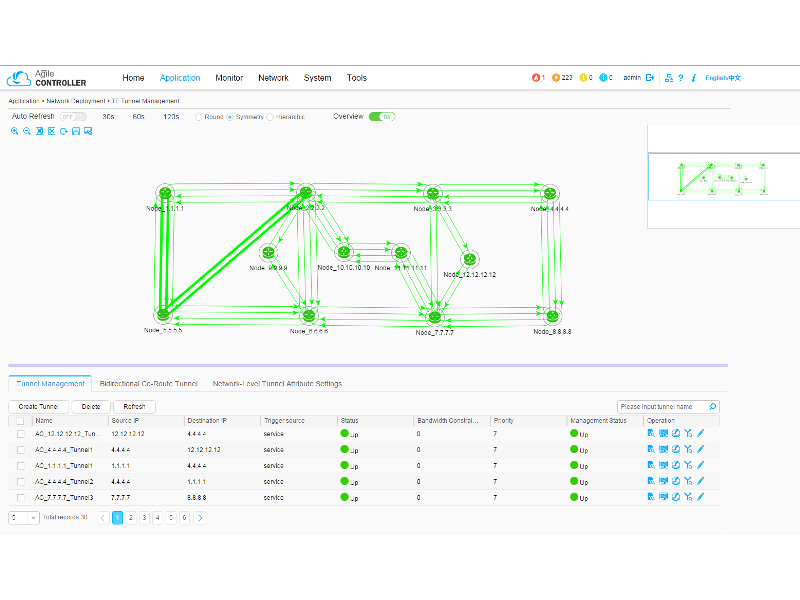Check the box for AC_4.4.4.4_Tunnel2
This screenshot has height=600, width=800.
[20, 482]
